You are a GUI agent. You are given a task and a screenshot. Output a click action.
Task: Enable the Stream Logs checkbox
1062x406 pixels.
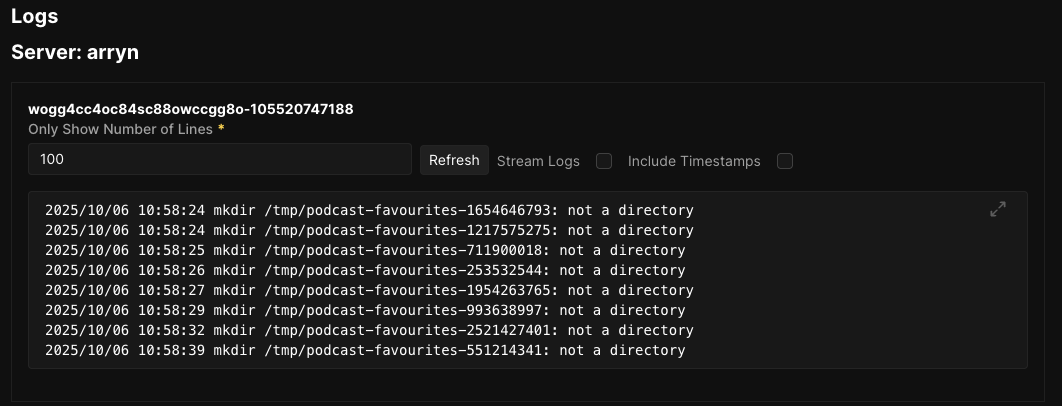pyautogui.click(x=604, y=161)
